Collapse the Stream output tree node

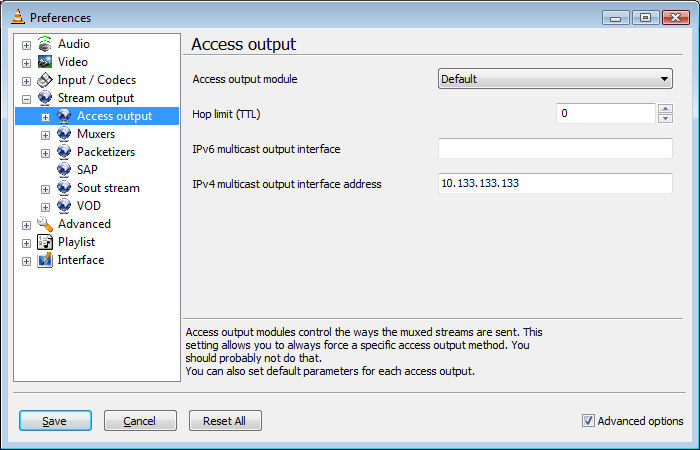[27, 98]
